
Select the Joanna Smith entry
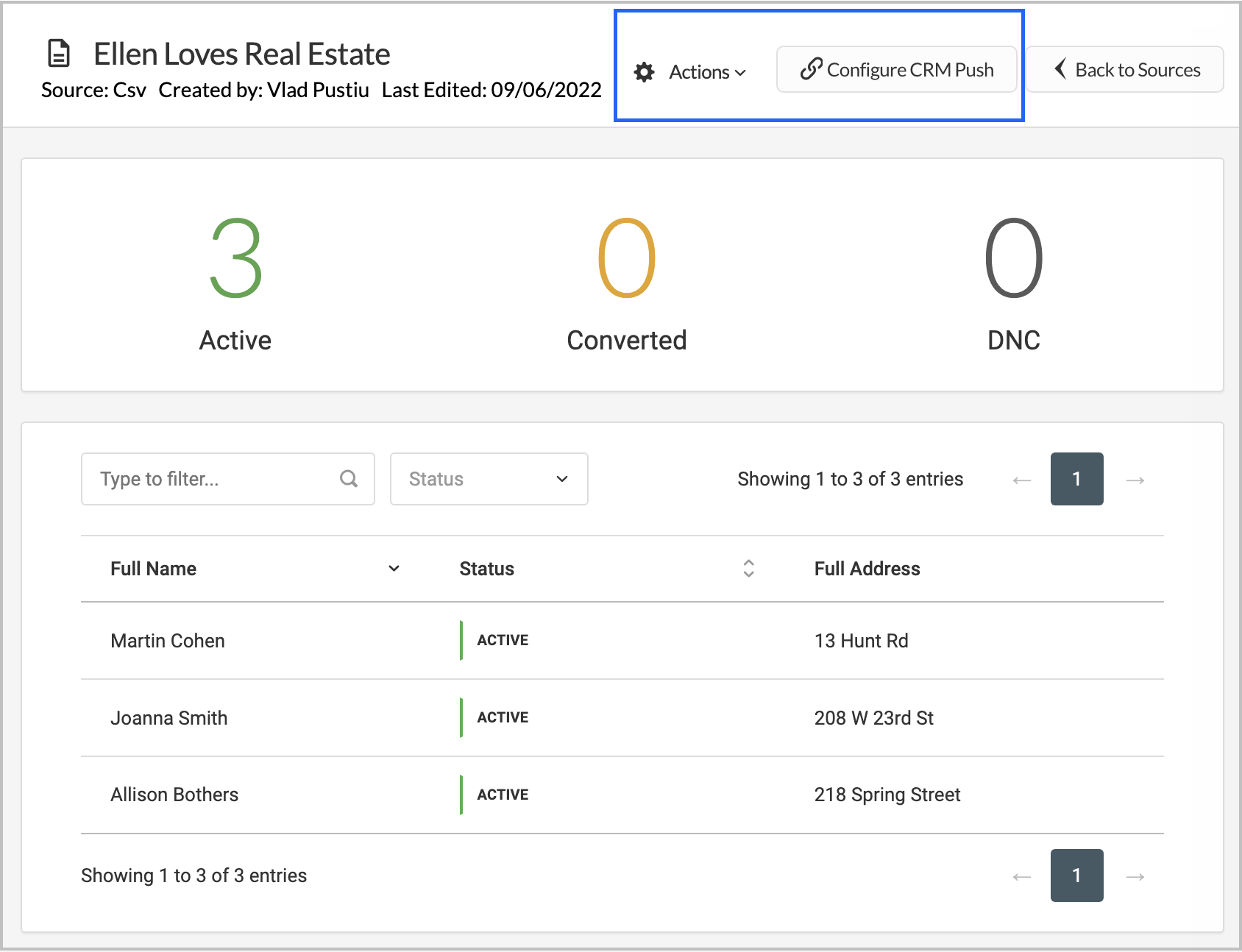point(169,718)
